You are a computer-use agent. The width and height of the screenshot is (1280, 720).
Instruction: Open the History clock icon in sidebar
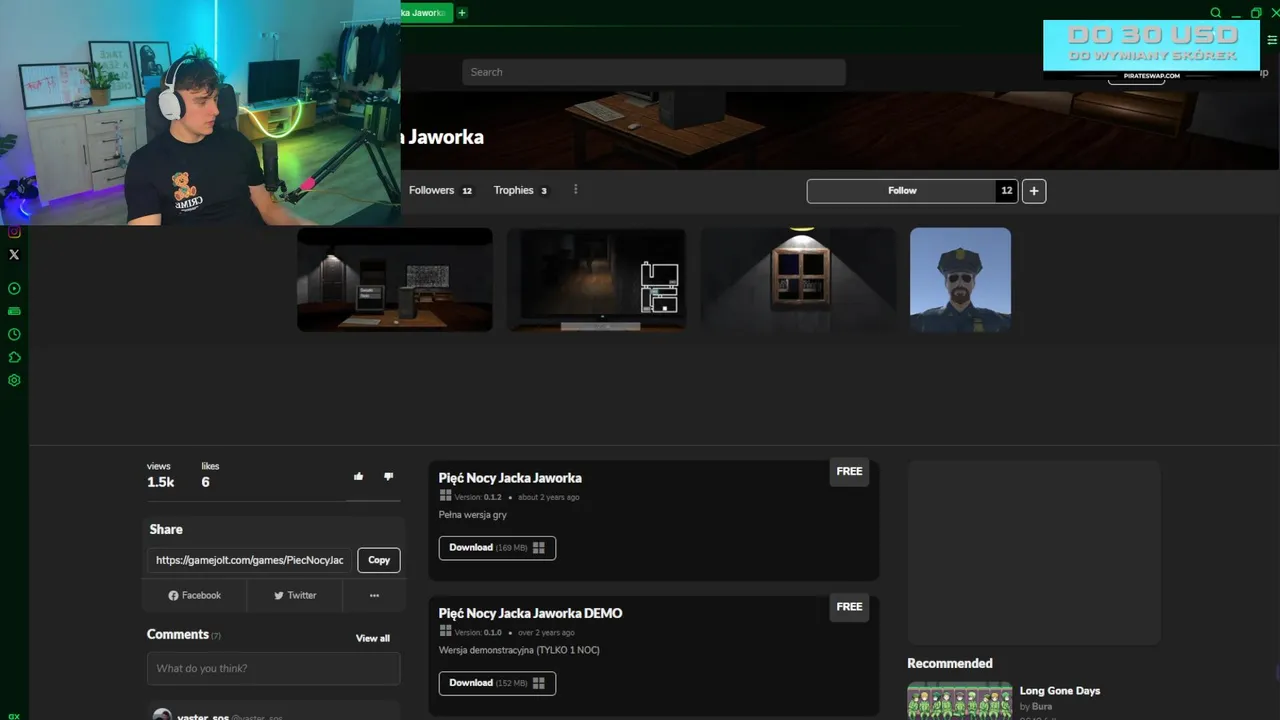point(14,335)
